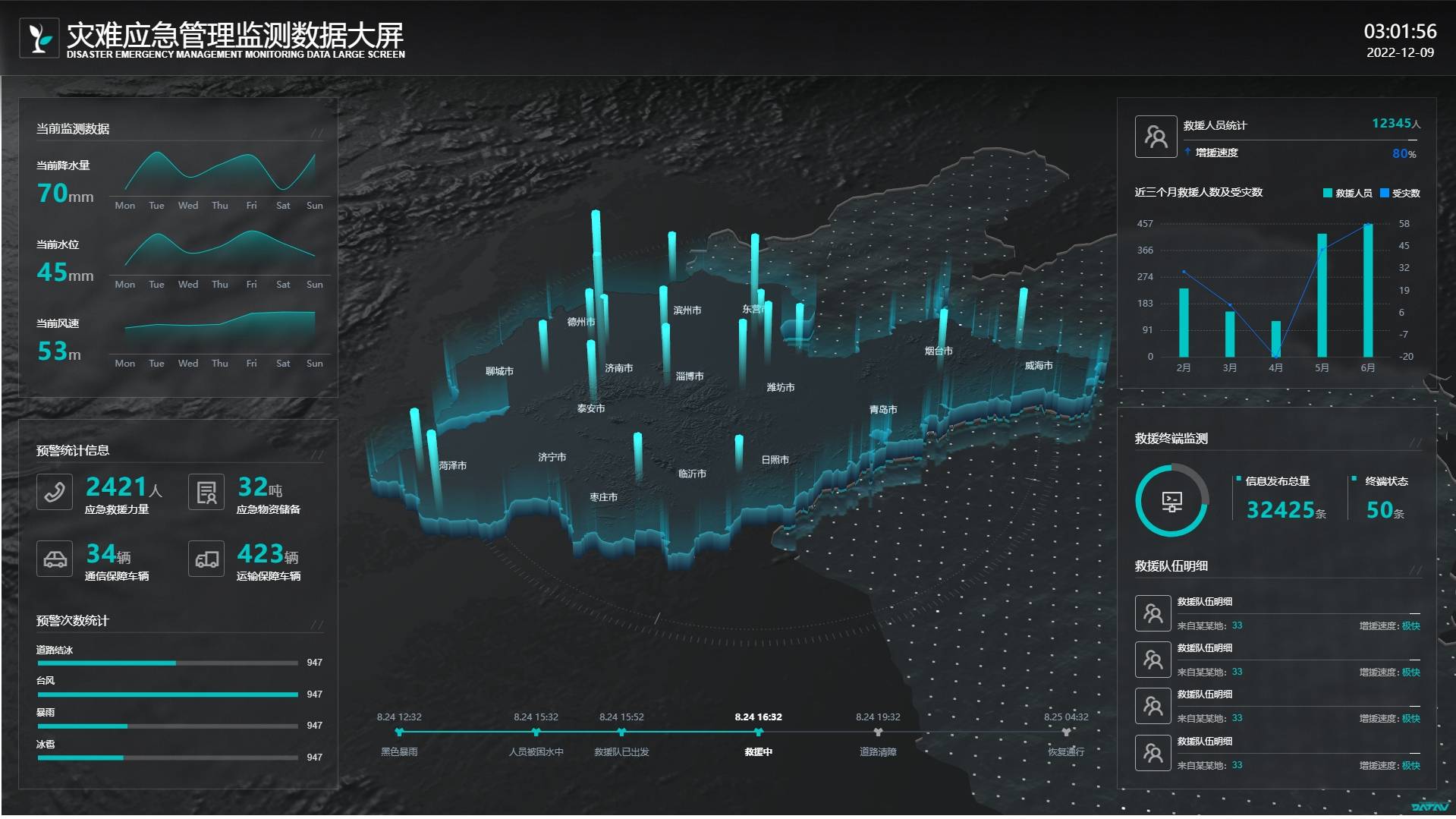The image size is (1456, 819).
Task: Click the 台风 warning progress bar
Action: pyautogui.click(x=167, y=695)
